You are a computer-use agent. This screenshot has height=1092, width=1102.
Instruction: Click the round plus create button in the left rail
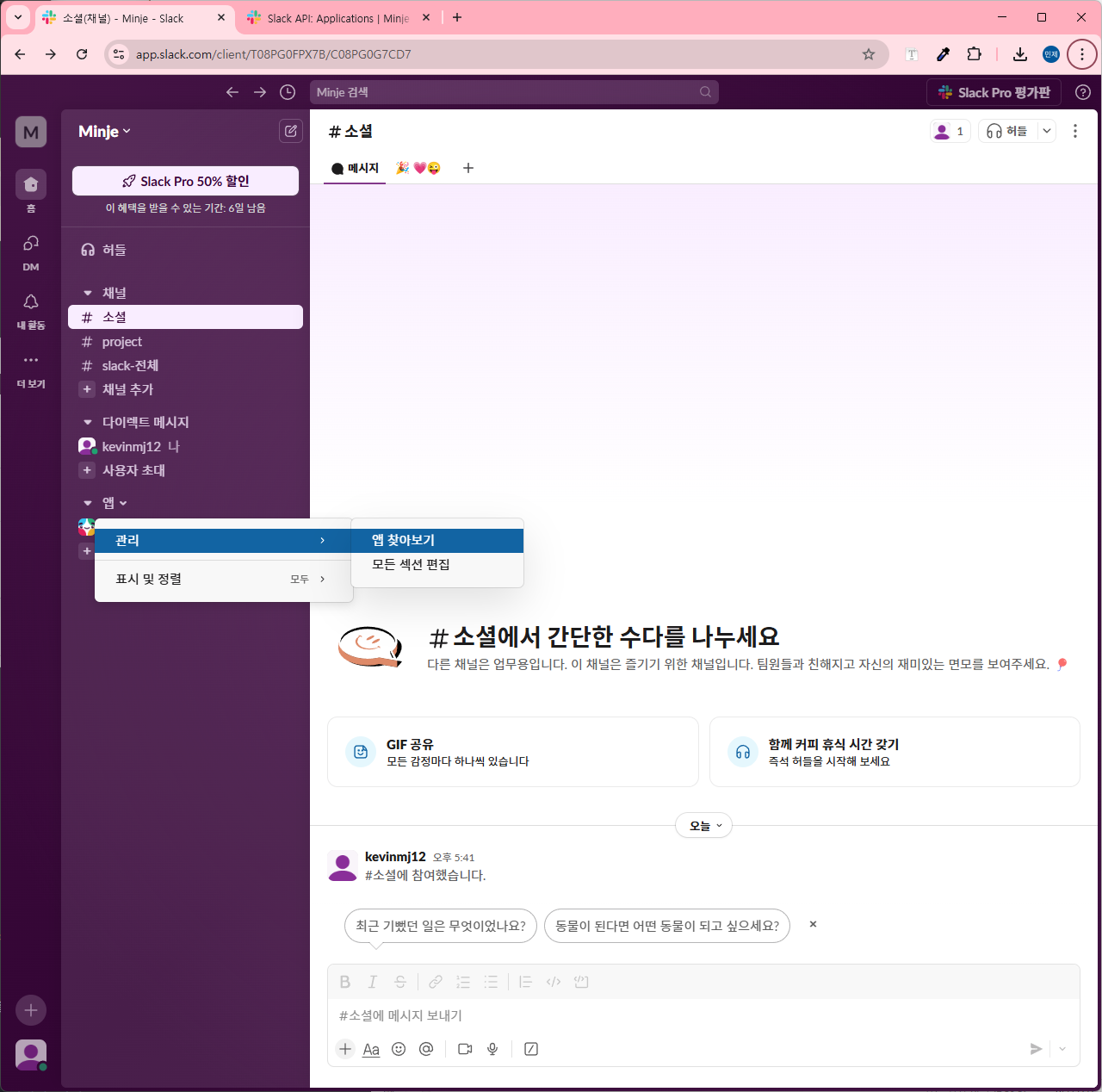coord(31,1010)
